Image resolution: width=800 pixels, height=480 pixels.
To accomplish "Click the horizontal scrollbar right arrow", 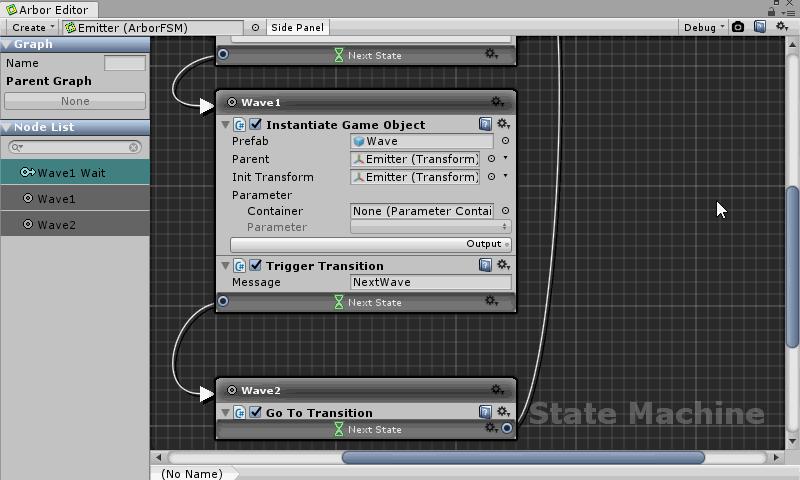I will click(776, 458).
